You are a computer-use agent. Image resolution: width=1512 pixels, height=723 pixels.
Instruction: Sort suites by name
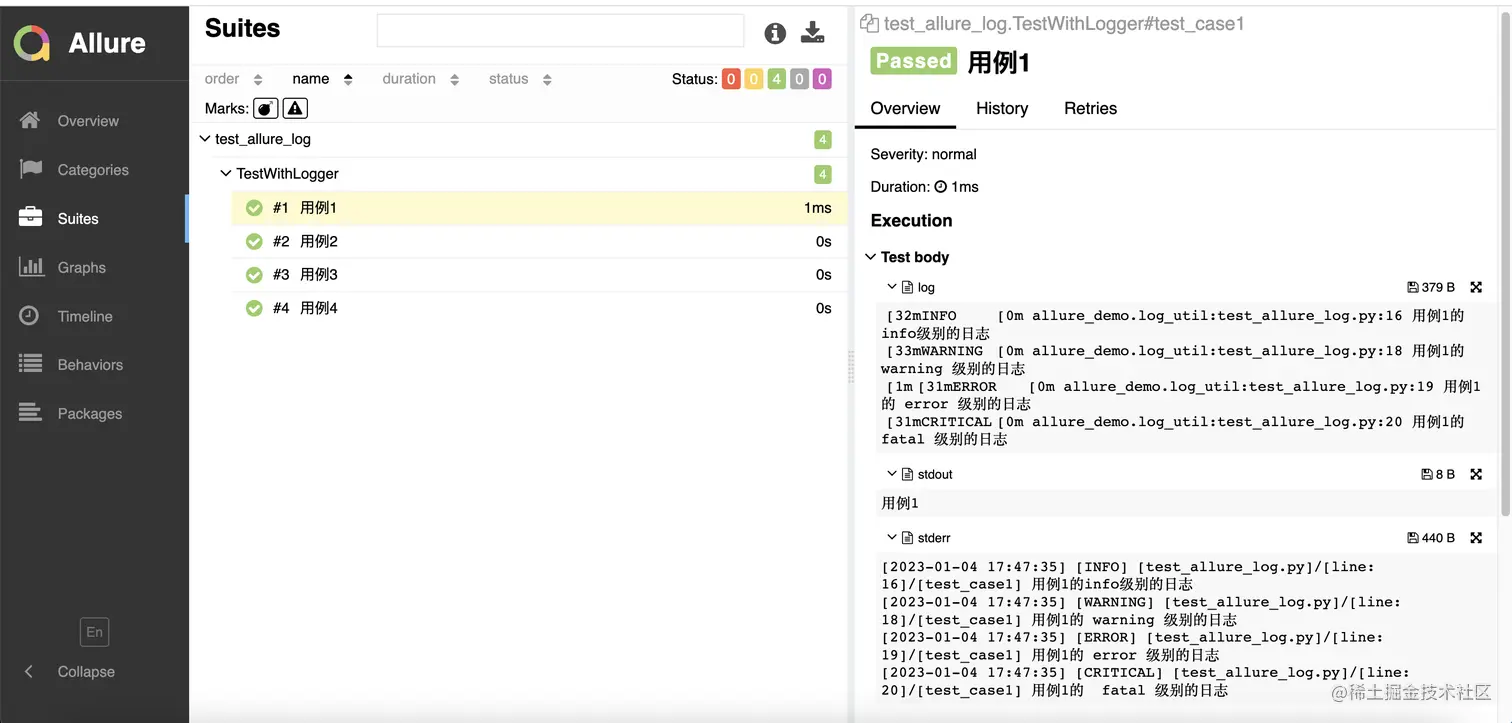pyautogui.click(x=322, y=79)
